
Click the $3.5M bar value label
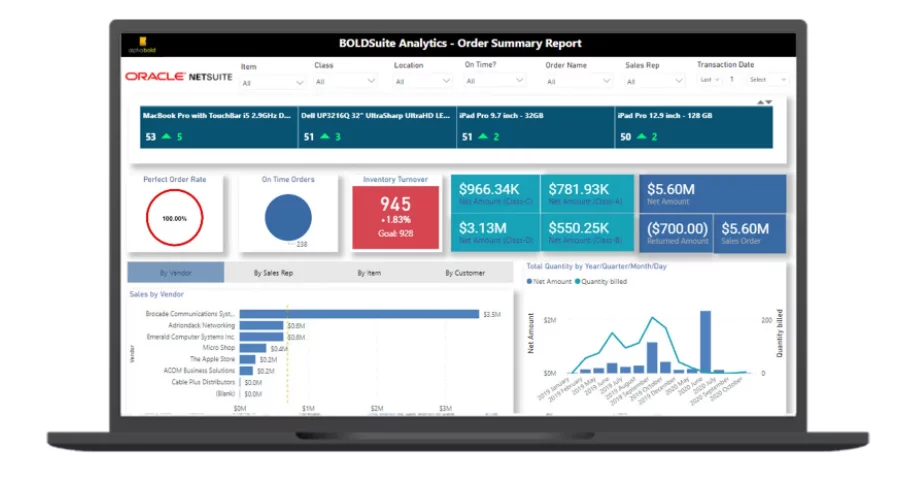[492, 314]
